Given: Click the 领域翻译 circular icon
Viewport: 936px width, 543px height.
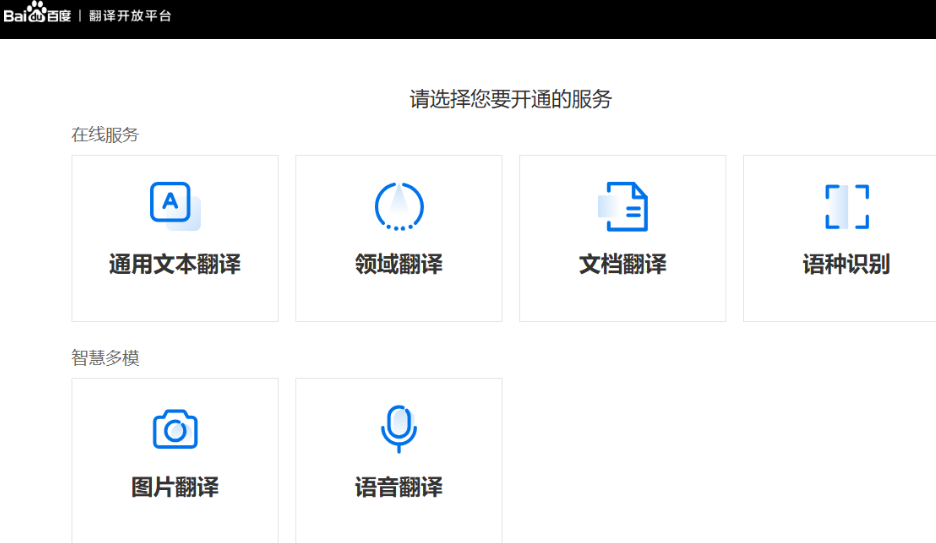Looking at the screenshot, I should point(399,206).
